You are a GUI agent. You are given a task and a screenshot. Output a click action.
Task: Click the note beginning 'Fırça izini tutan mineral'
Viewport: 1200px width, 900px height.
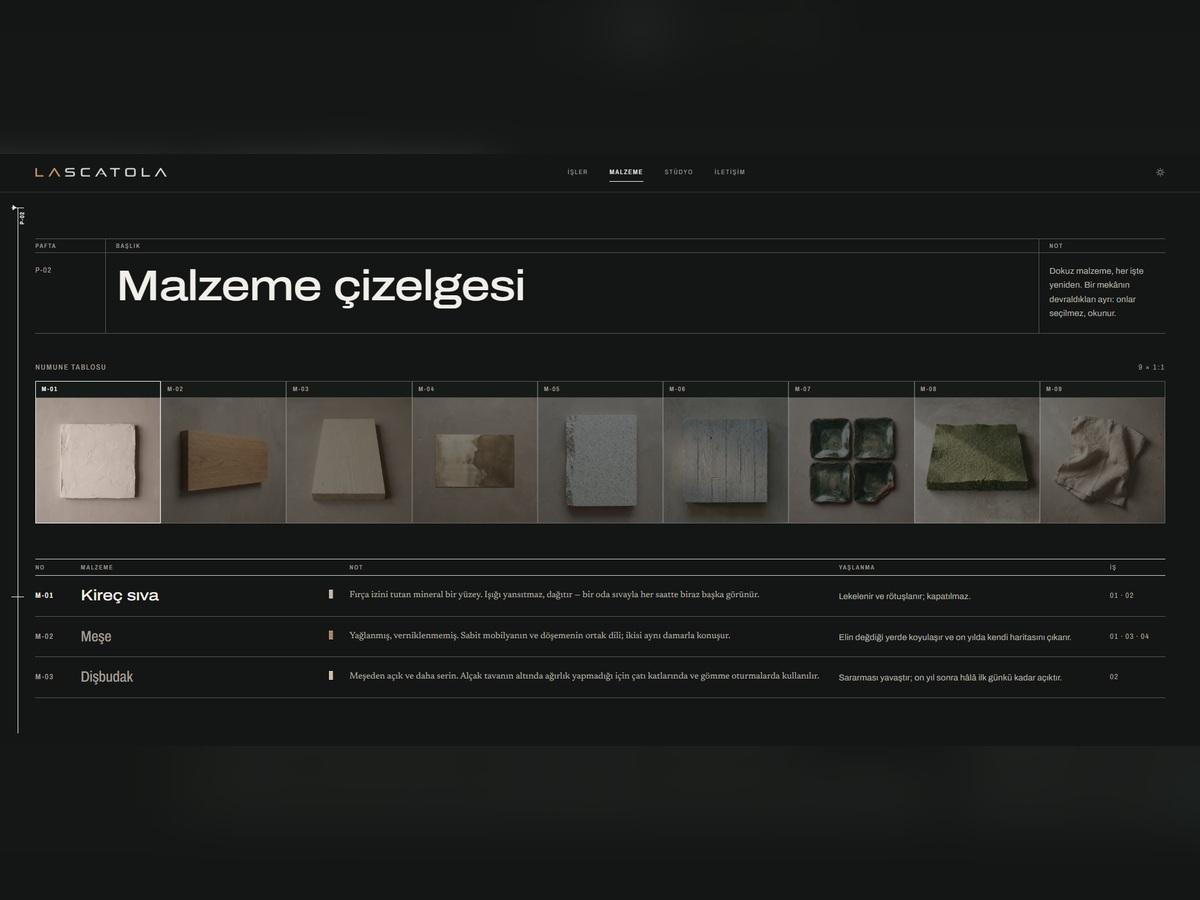click(554, 595)
